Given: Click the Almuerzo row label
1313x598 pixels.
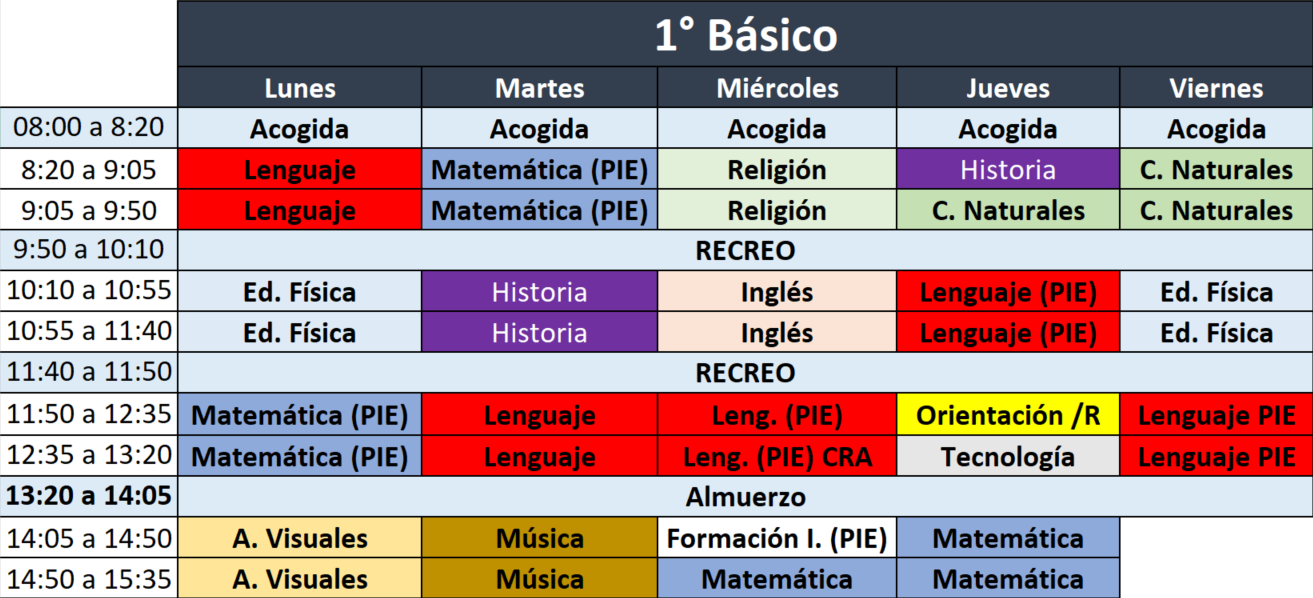Looking at the screenshot, I should coord(745,496).
